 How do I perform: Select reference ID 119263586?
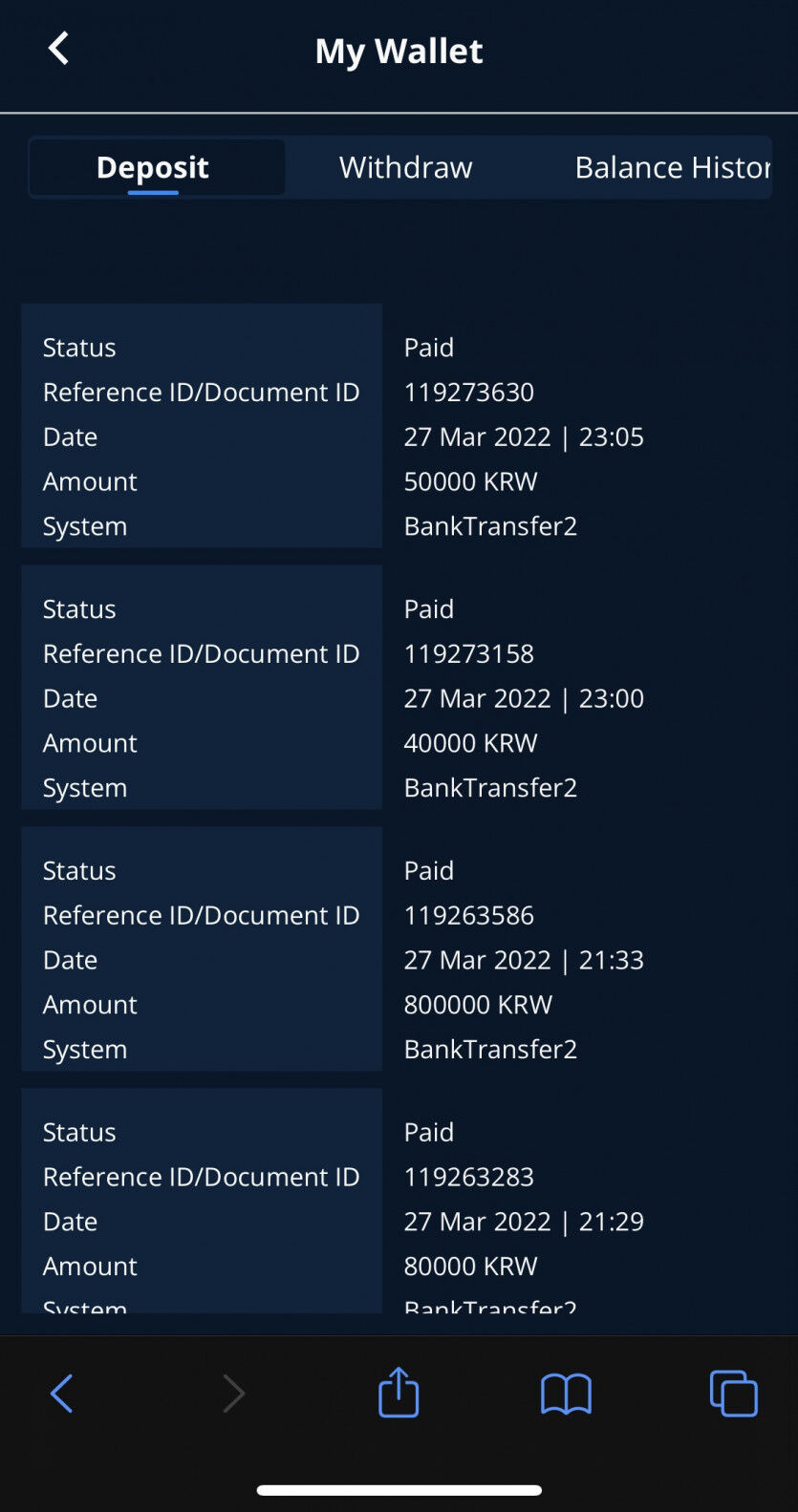(x=468, y=915)
